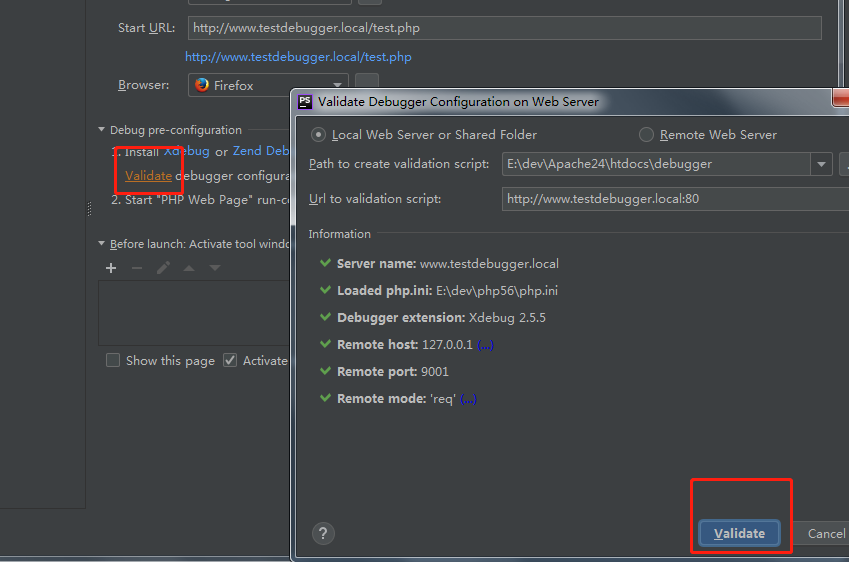Edit the before-launch task with pencil icon
Viewport: 849px width, 562px height.
pos(163,268)
